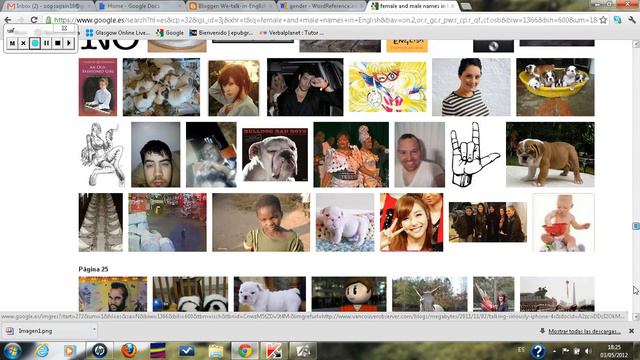Image resolution: width=640 pixels, height=360 pixels.
Task: Open the I-love-you hand sign drawing
Action: [475, 155]
